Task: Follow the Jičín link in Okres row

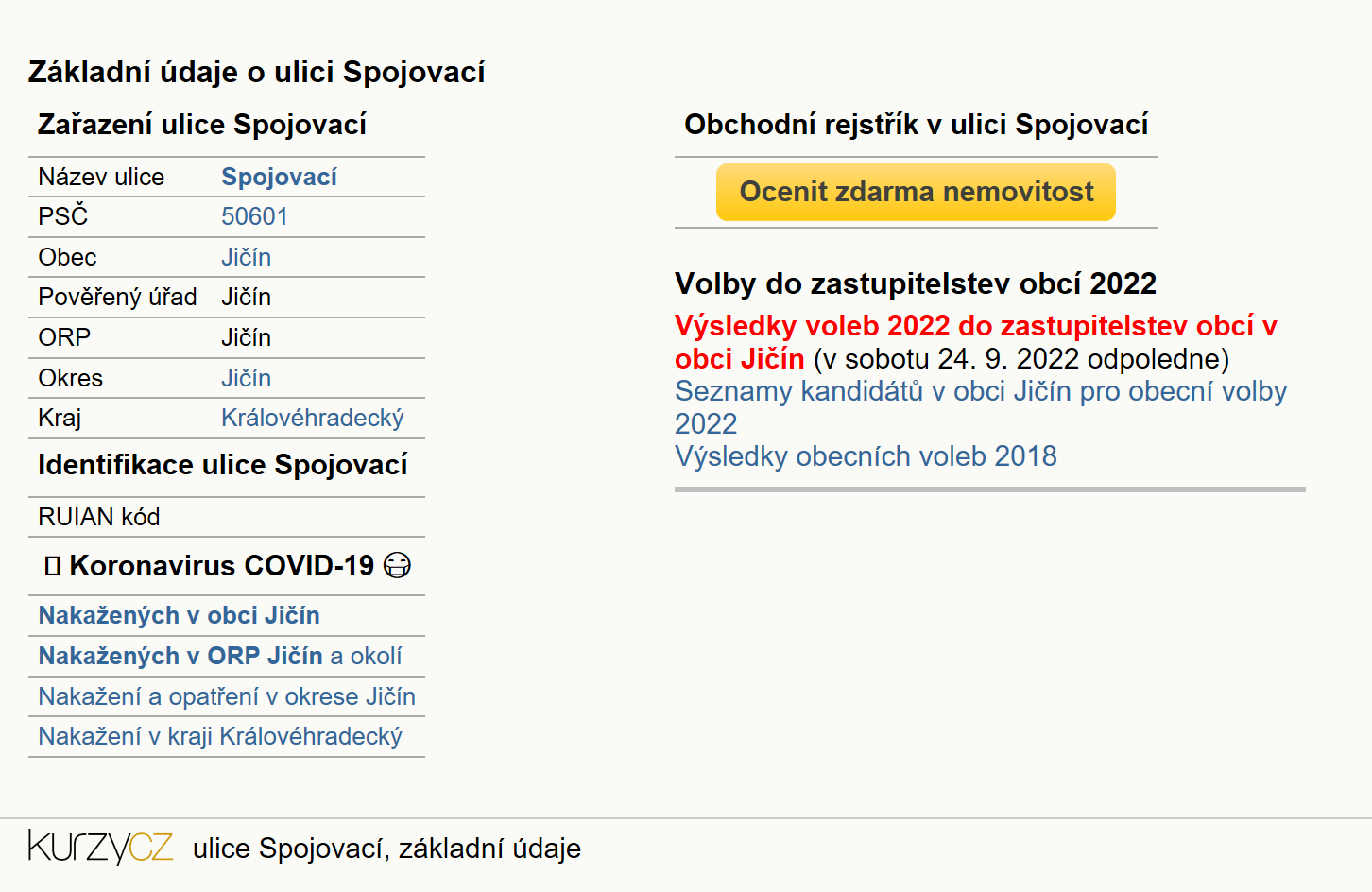Action: tap(246, 378)
